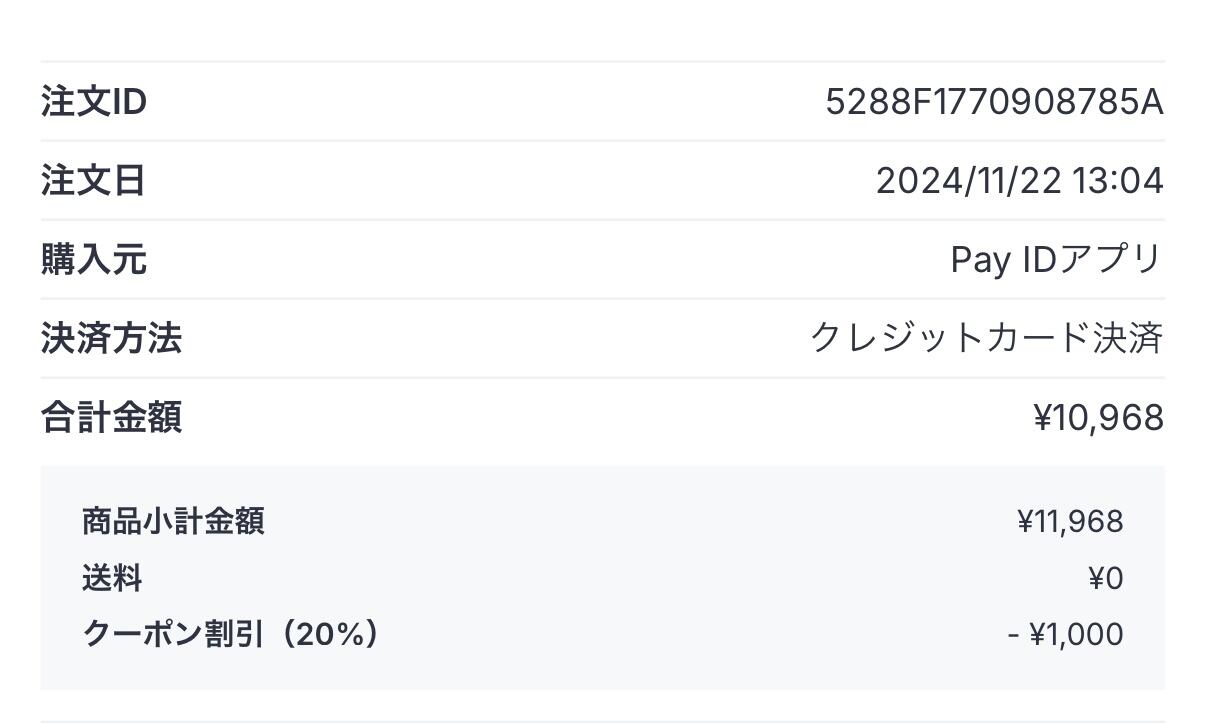
Task: Click the 決済方法 label
Action: (x=111, y=339)
